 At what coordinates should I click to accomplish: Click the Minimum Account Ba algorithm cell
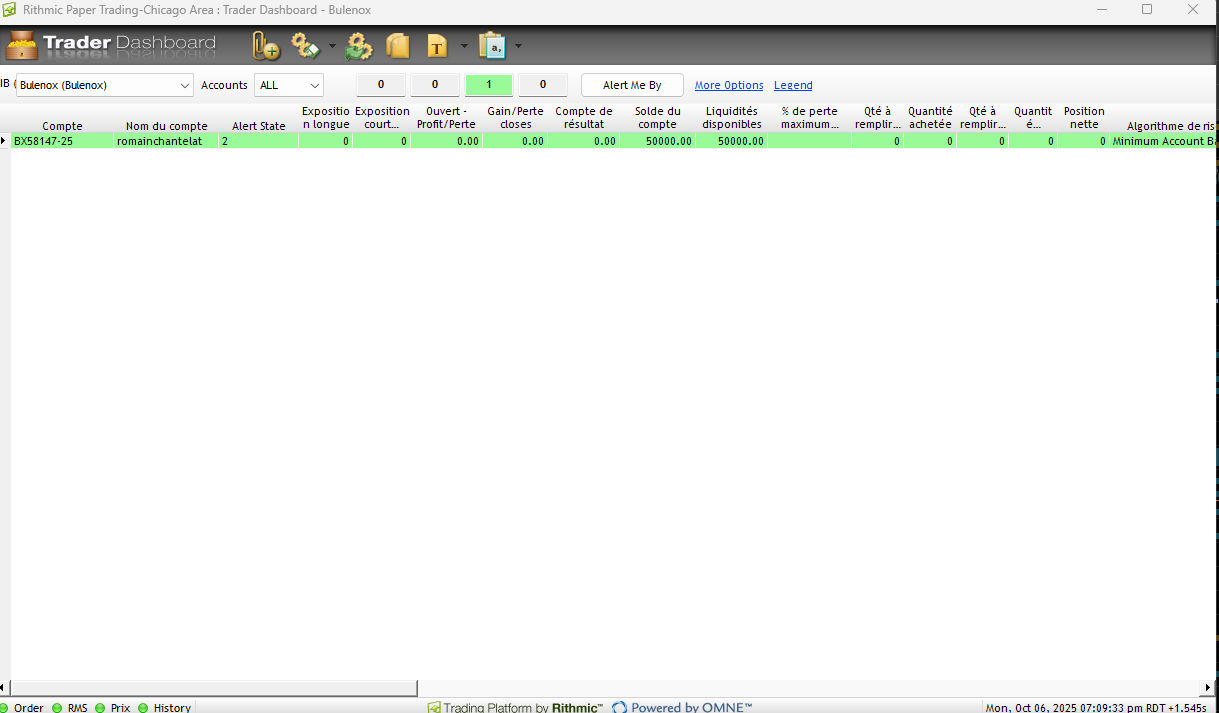pos(1165,141)
